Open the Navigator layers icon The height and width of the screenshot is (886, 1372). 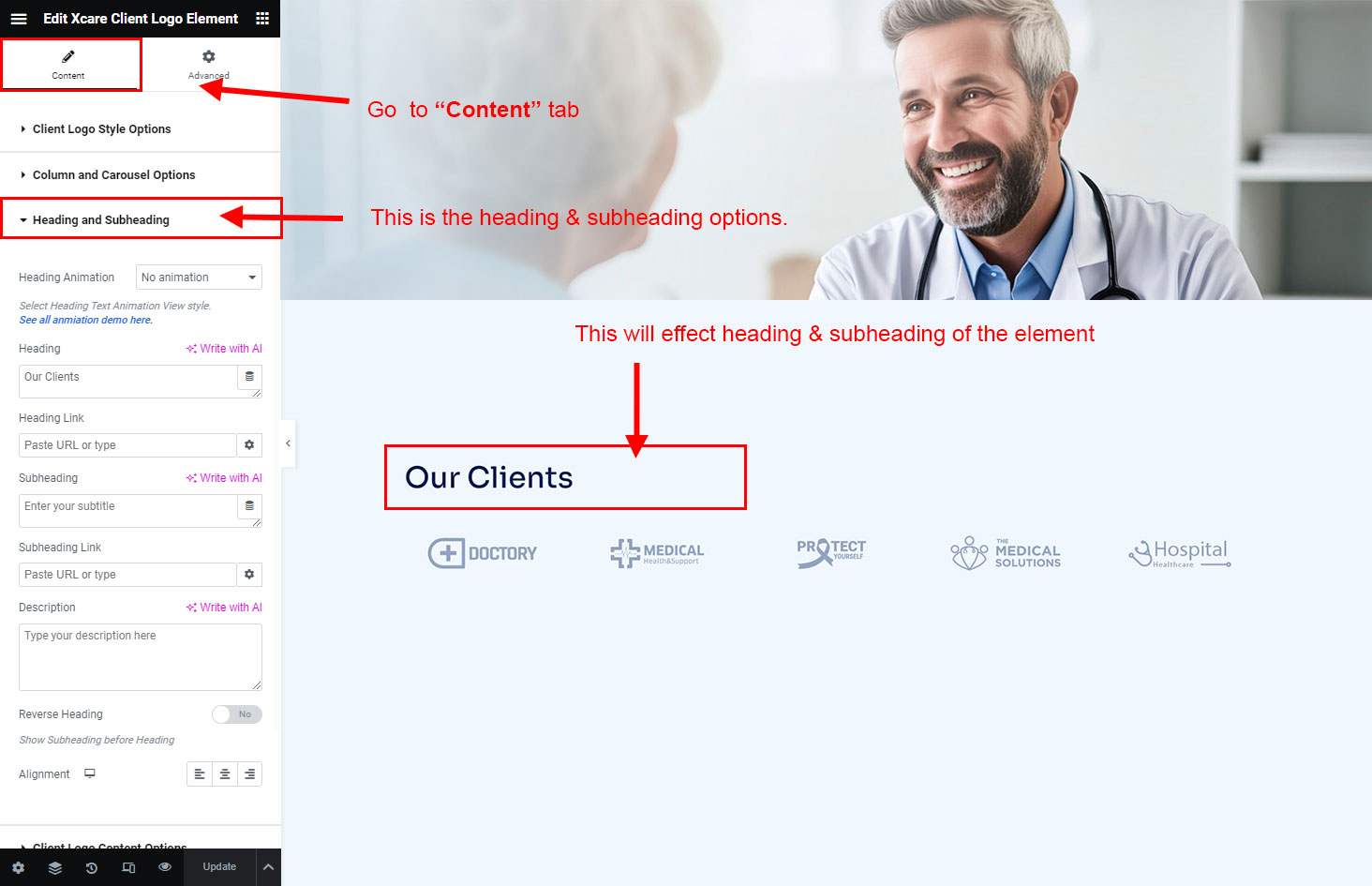point(55,867)
